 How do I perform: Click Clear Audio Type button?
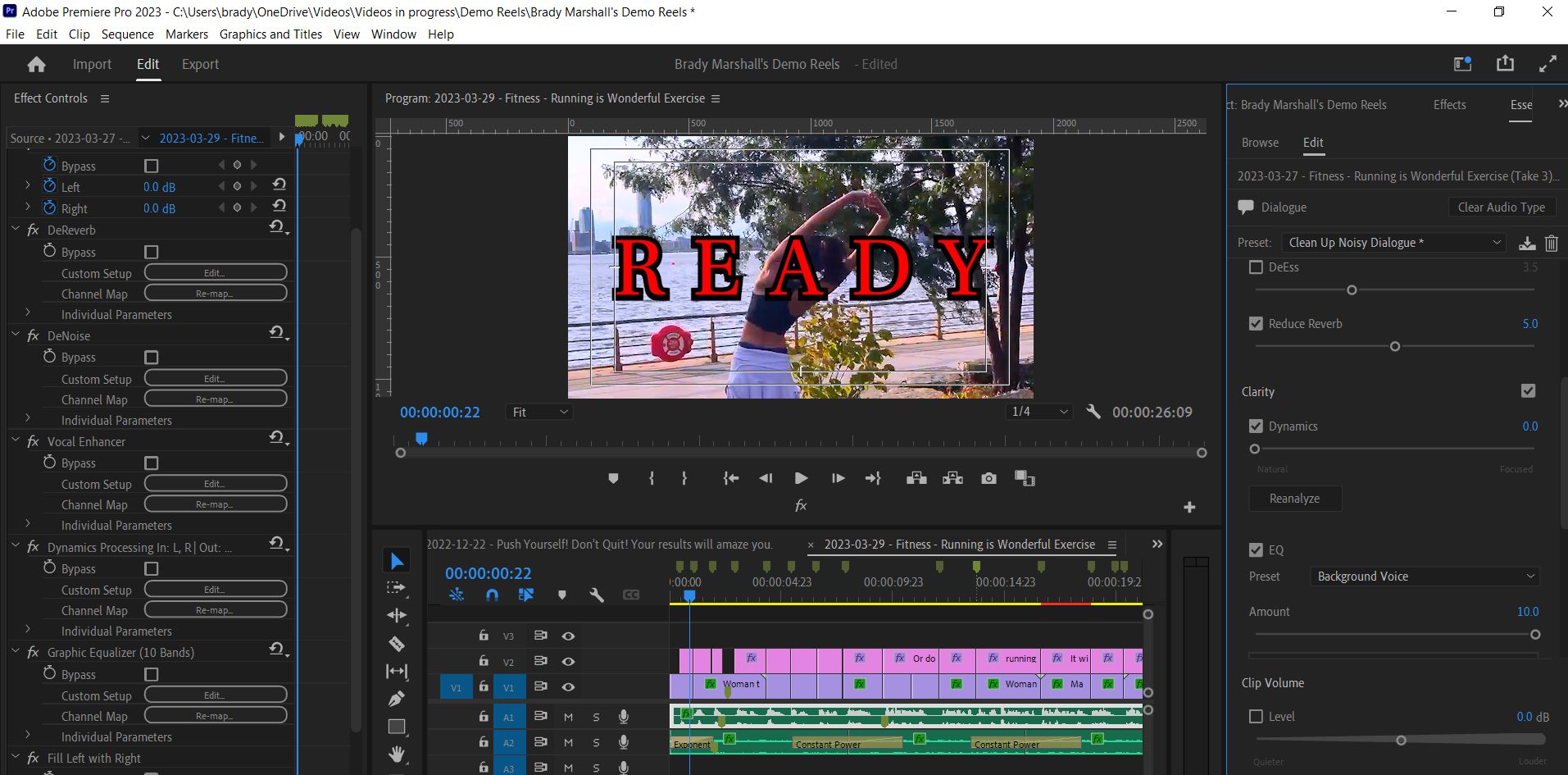pyautogui.click(x=1501, y=207)
